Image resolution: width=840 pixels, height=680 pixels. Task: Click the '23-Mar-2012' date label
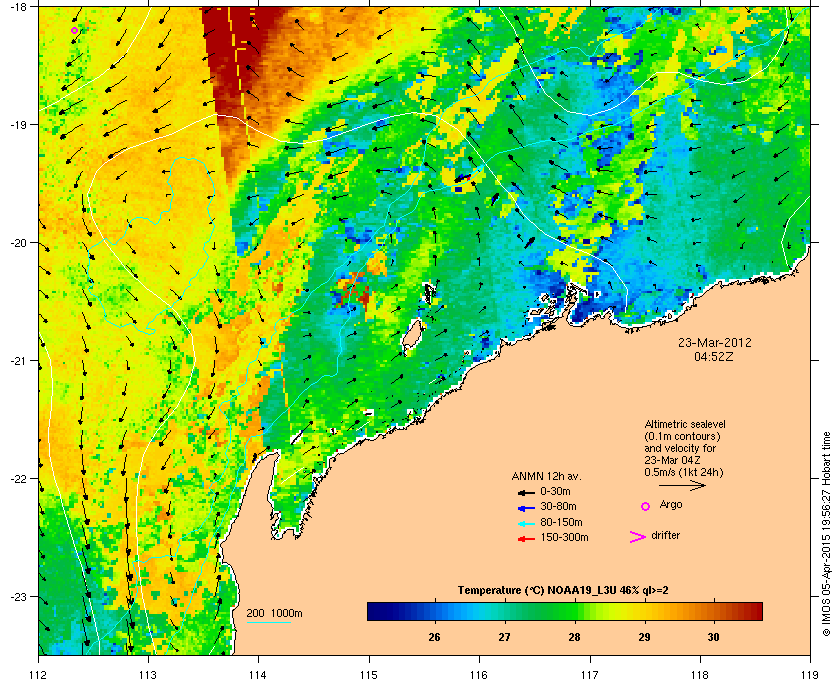point(715,343)
